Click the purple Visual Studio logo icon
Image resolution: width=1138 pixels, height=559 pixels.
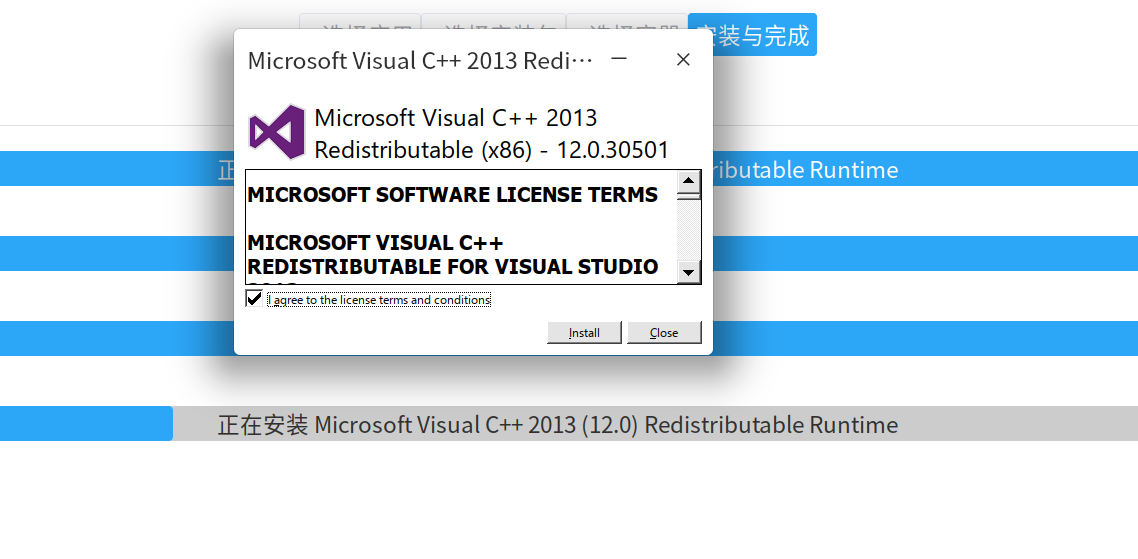pyautogui.click(x=277, y=131)
